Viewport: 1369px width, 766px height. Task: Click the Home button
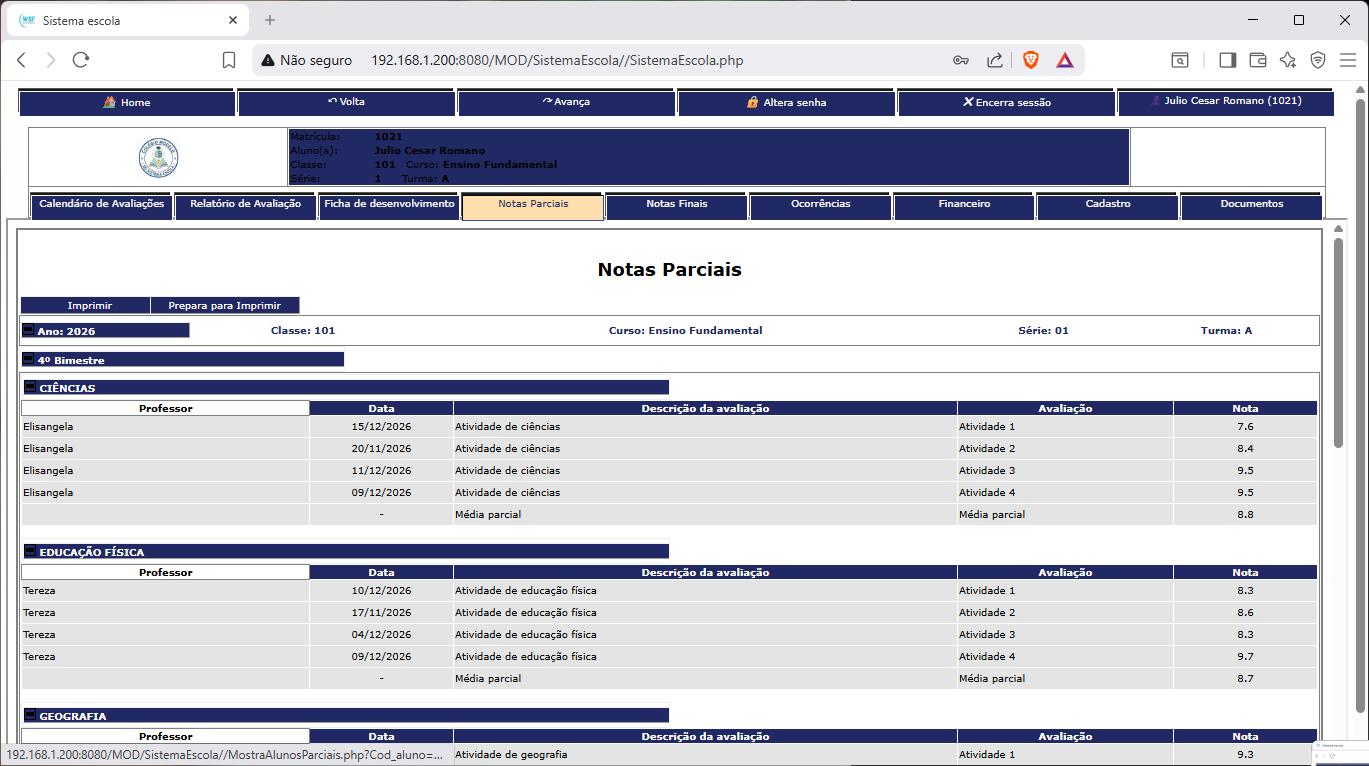[127, 102]
